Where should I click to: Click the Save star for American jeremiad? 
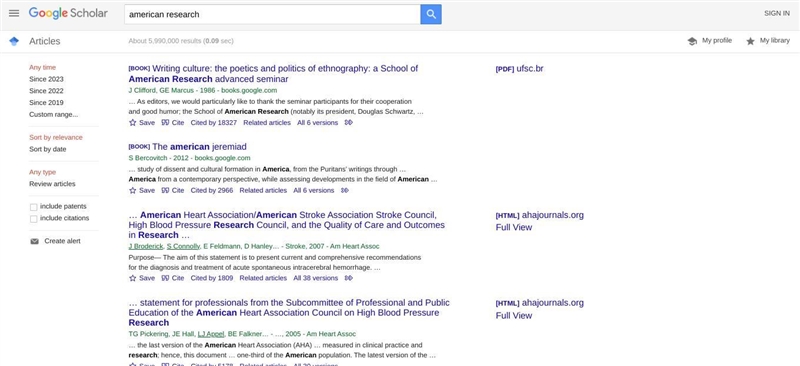(133, 190)
